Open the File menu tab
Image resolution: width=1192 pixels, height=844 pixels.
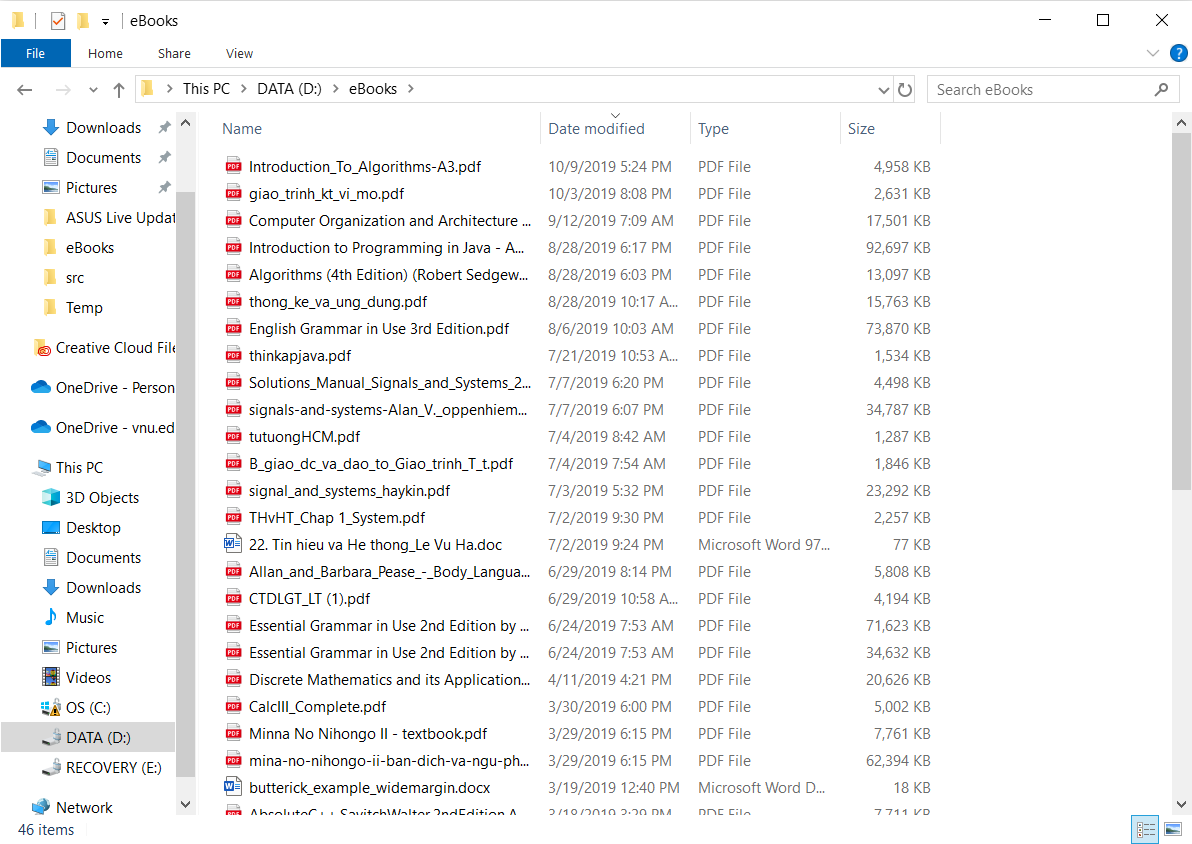coord(36,53)
